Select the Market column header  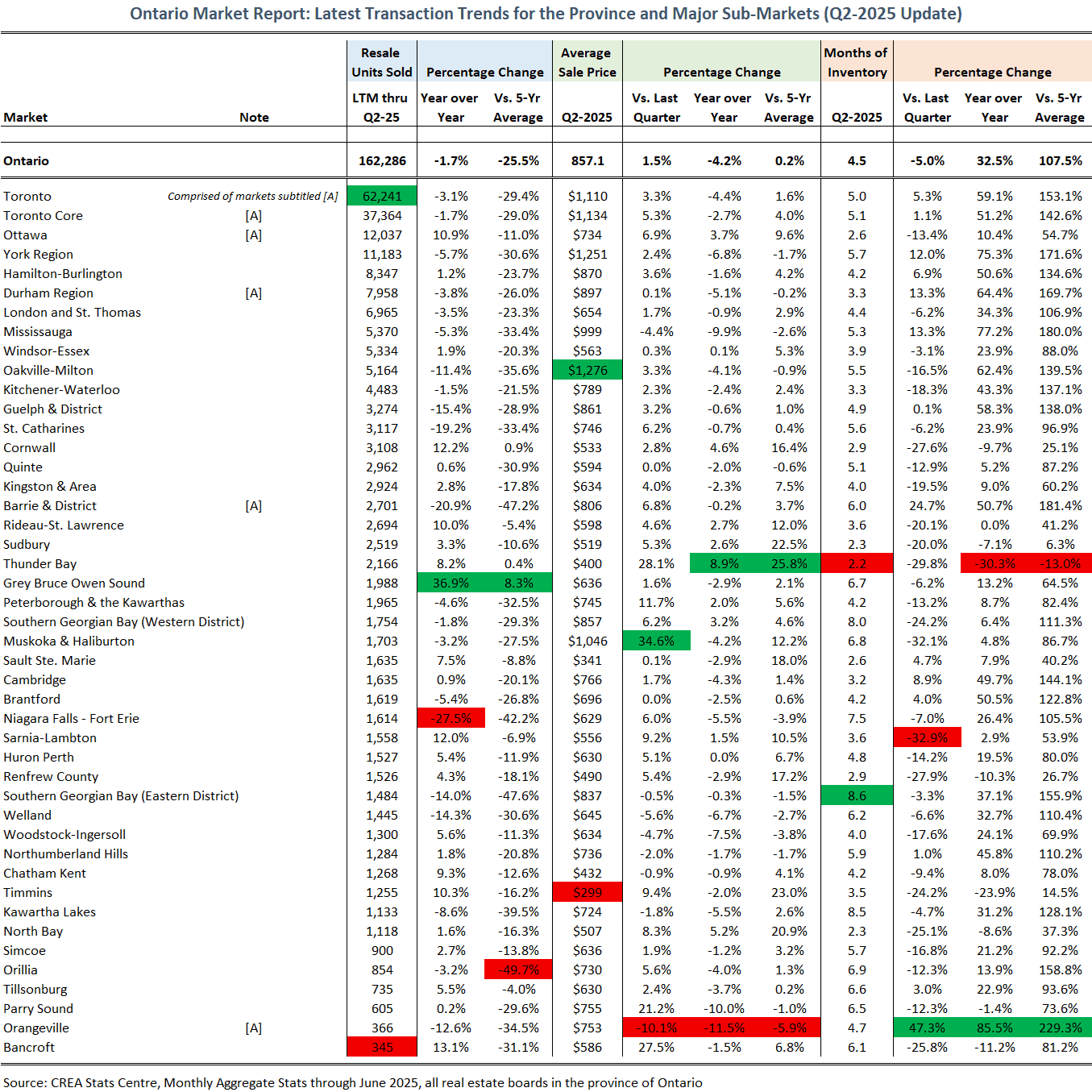pyautogui.click(x=26, y=118)
